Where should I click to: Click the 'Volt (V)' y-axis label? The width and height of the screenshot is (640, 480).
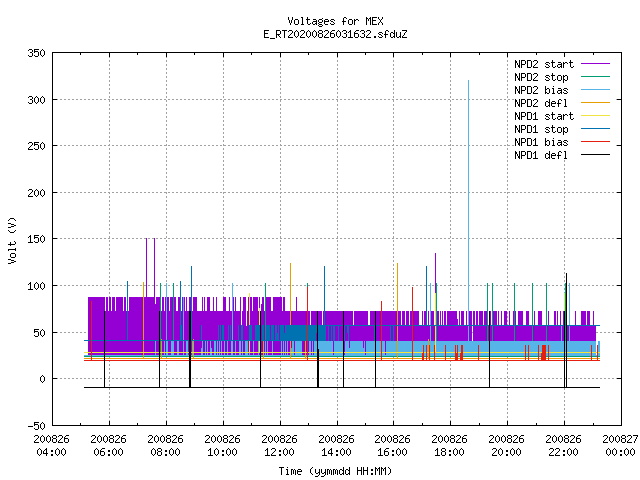point(12,240)
